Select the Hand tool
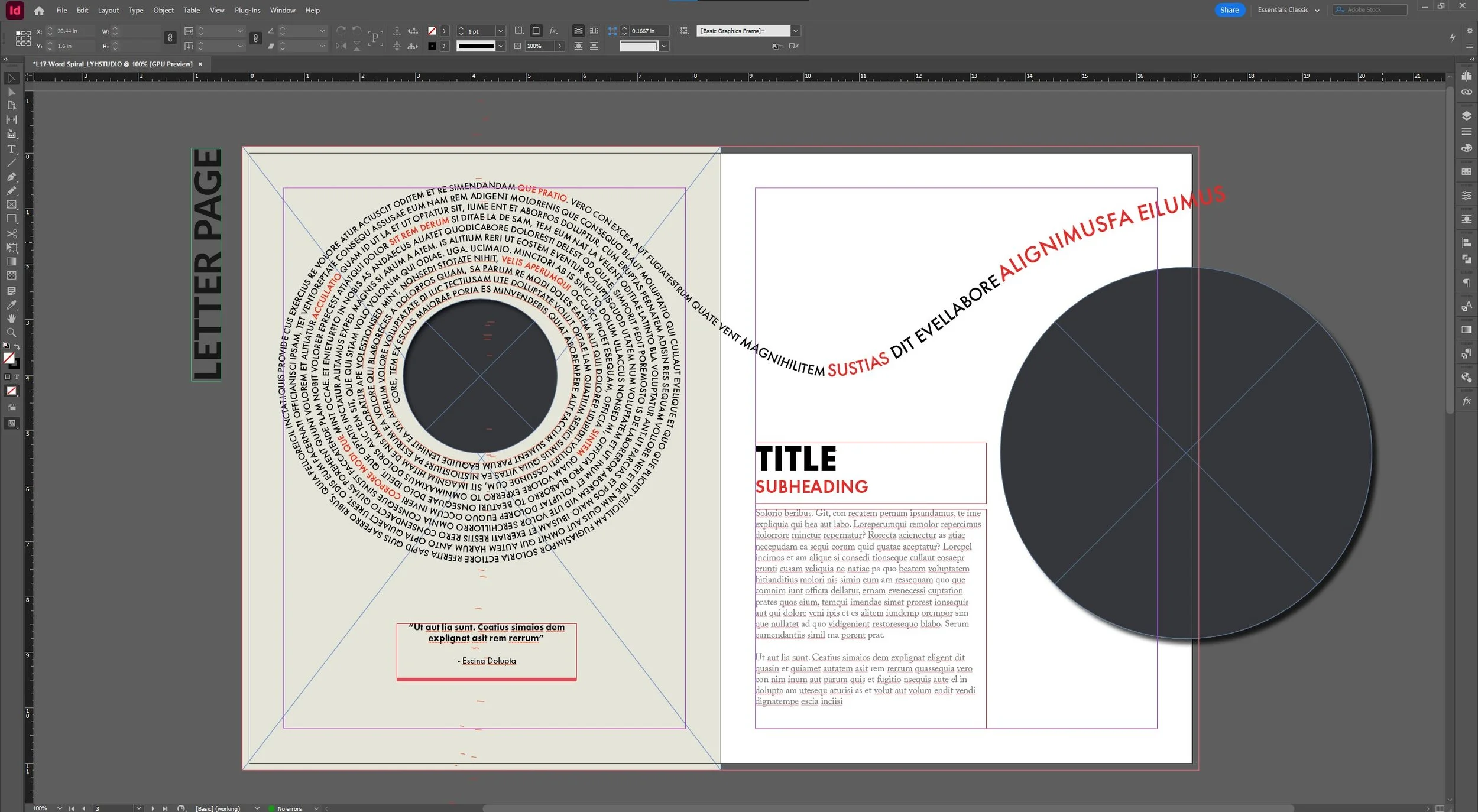This screenshot has width=1478, height=812. [x=11, y=319]
